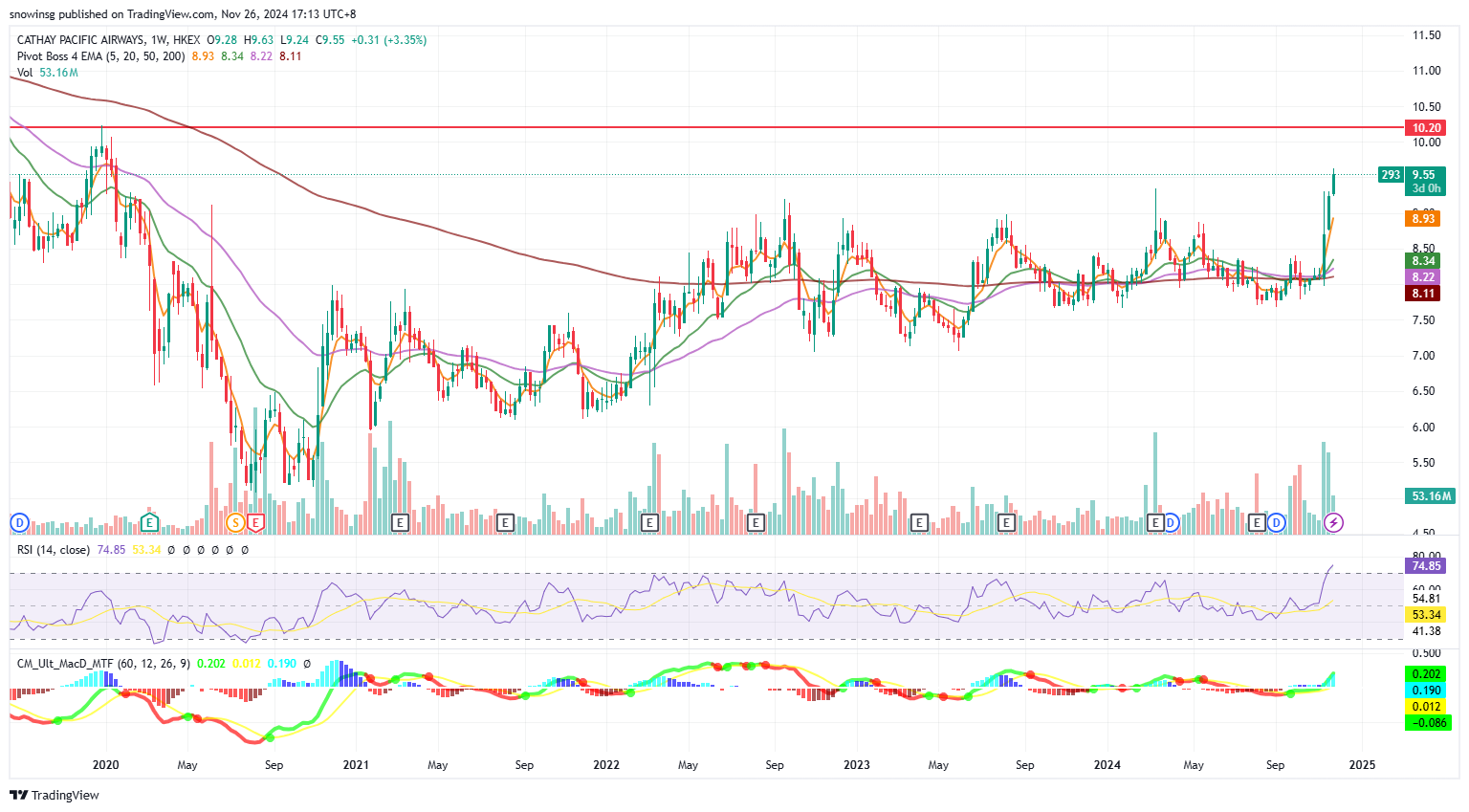Click the 41.38 label on the RSI axis
Image resolution: width=1469 pixels, height=812 pixels.
[x=1426, y=631]
